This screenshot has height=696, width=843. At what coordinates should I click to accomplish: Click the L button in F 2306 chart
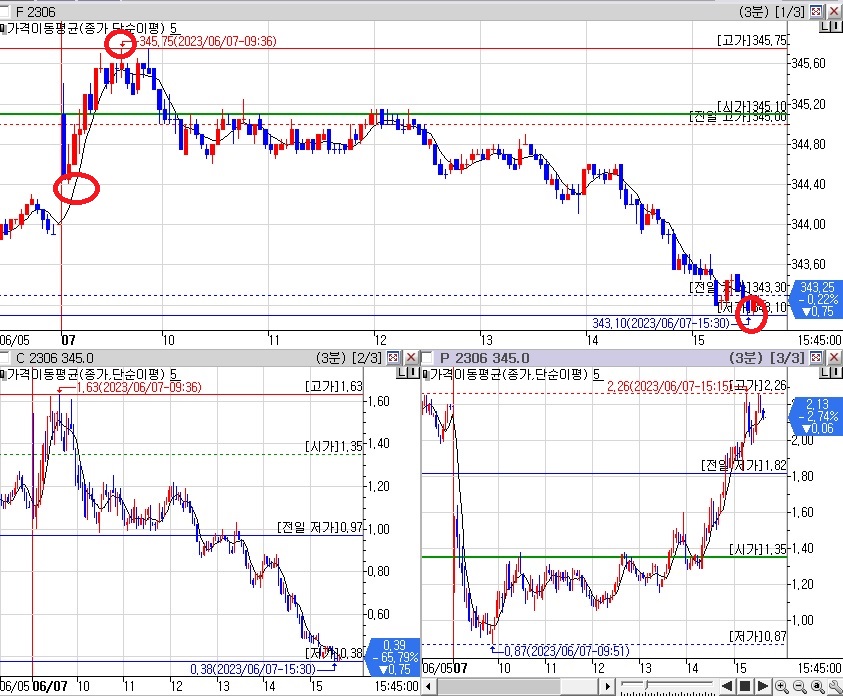[x=825, y=26]
